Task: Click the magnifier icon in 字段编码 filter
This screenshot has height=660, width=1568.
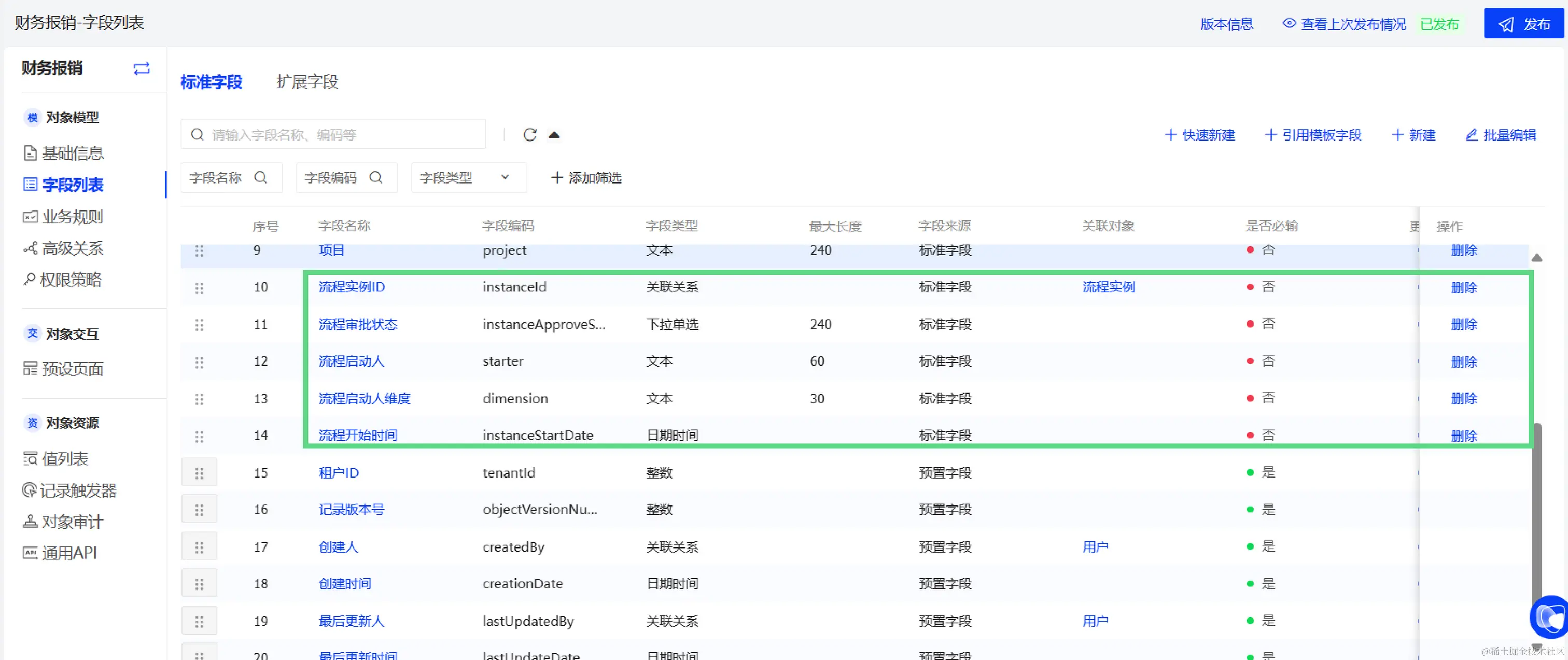Action: pos(375,178)
